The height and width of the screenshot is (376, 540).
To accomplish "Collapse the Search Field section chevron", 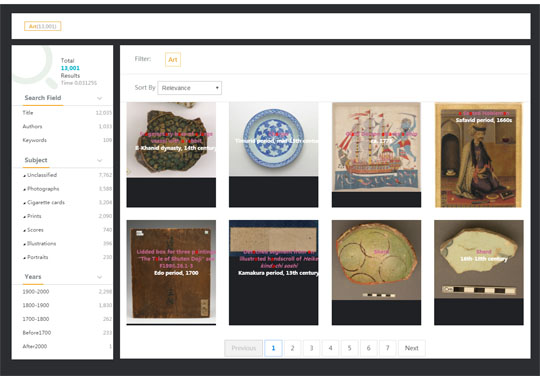I will 100,98.
